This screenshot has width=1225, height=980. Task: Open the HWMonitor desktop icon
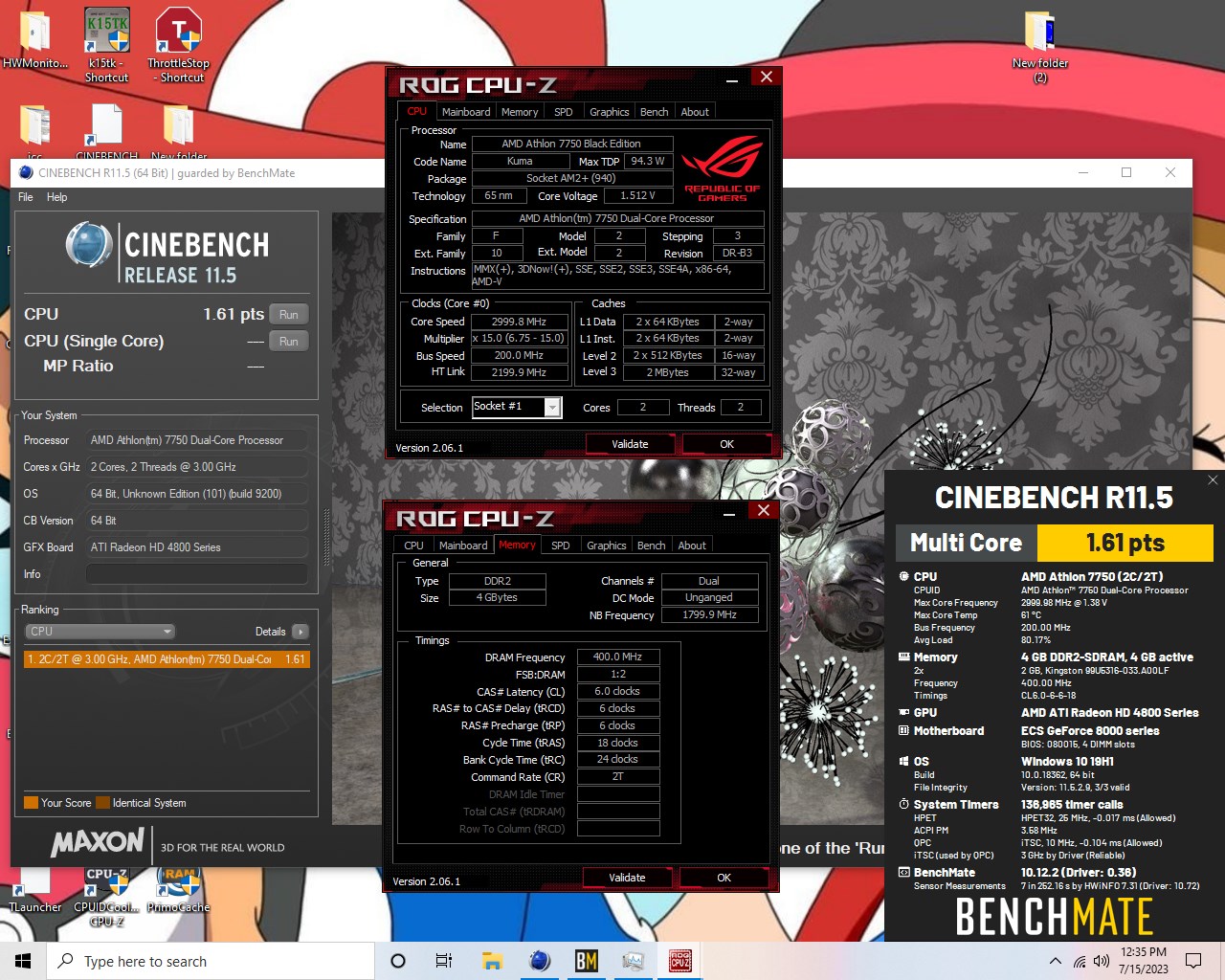(35, 40)
